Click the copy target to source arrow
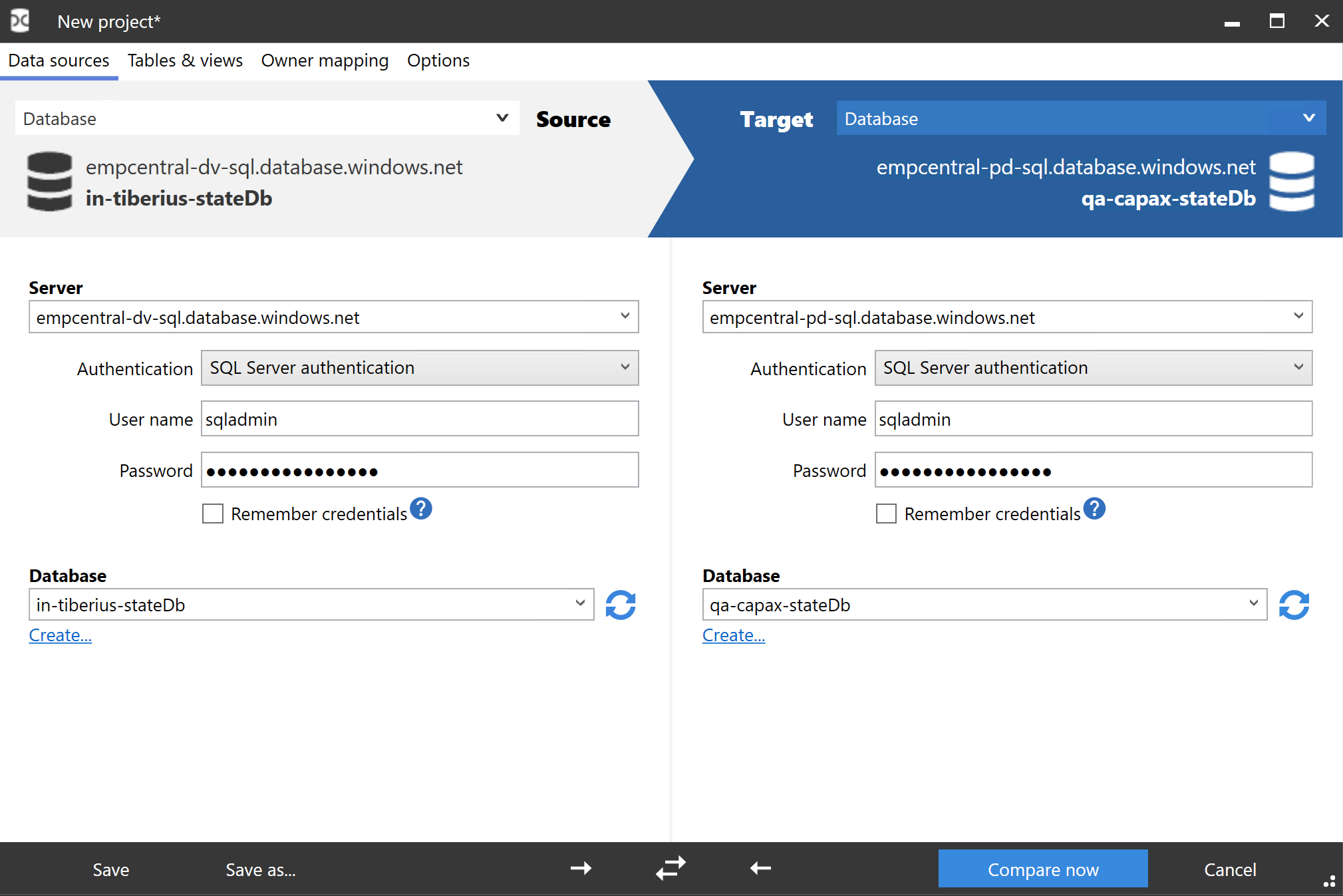Viewport: 1343px width, 896px height. 760,868
